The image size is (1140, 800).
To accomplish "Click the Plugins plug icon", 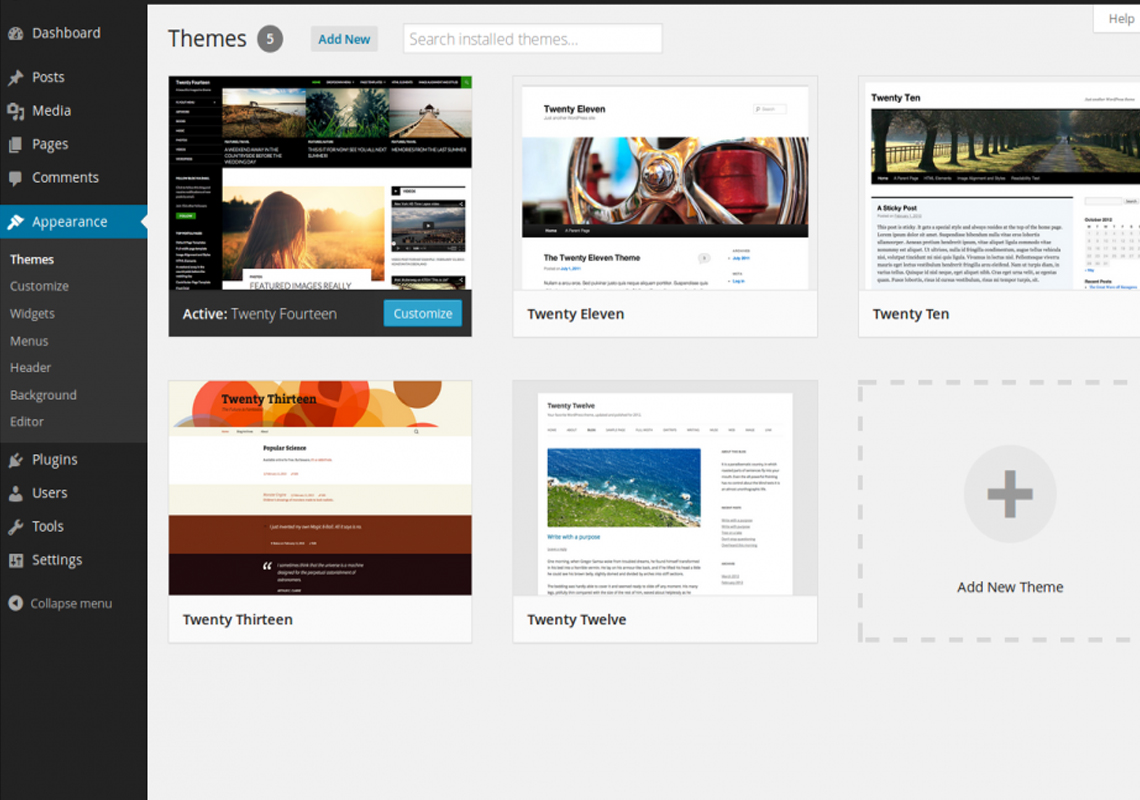I will 15,460.
